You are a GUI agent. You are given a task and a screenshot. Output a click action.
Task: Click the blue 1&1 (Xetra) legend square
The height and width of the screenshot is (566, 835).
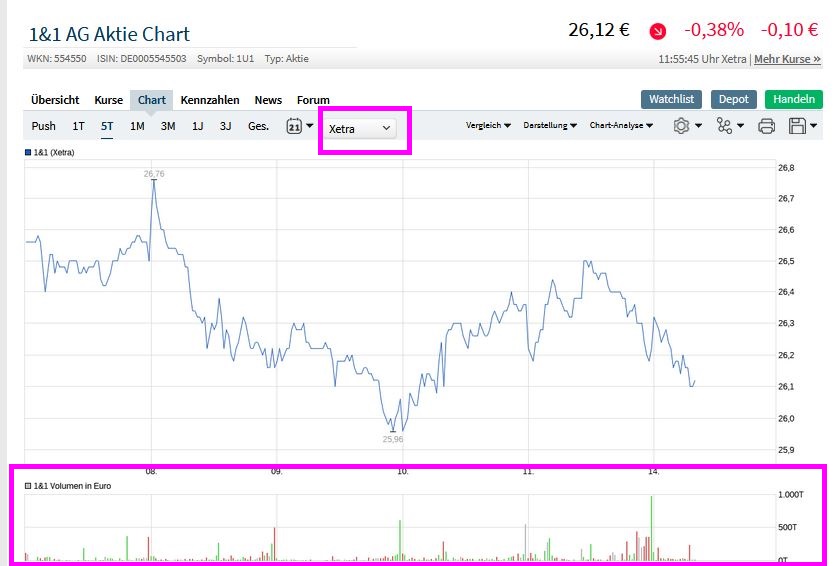pyautogui.click(x=28, y=152)
